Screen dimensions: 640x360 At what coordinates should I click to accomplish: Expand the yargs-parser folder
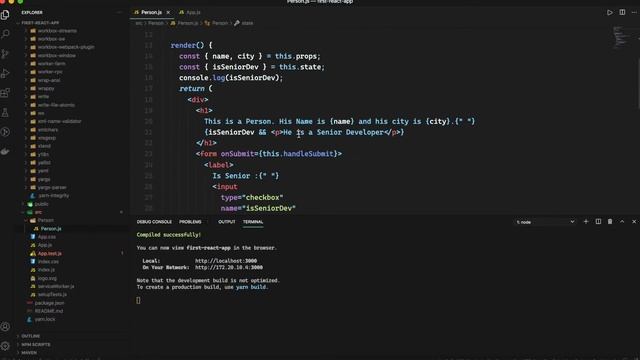pyautogui.click(x=52, y=187)
